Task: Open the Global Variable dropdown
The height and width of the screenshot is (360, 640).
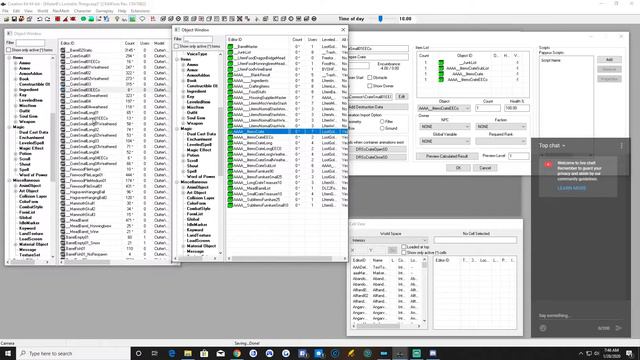Action: click(444, 141)
